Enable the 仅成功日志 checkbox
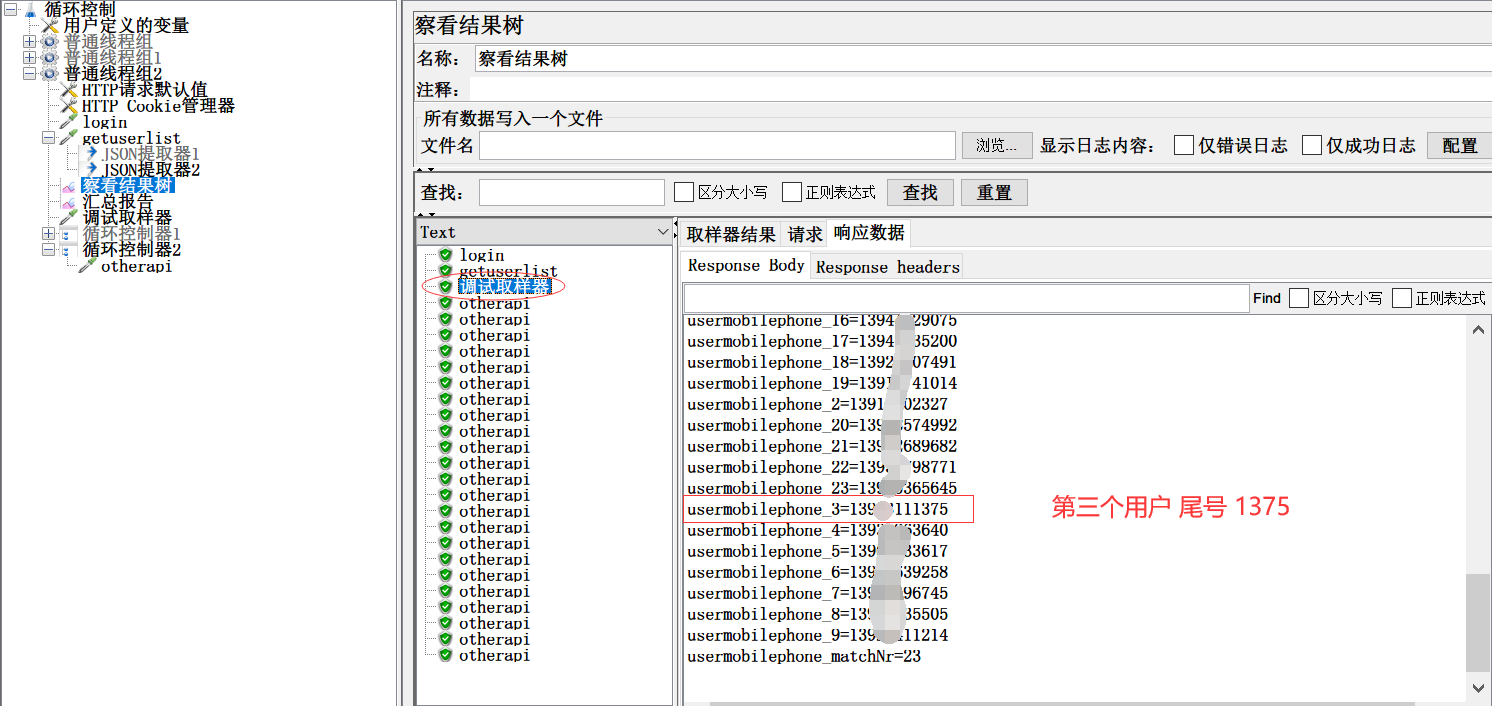Image resolution: width=1492 pixels, height=706 pixels. (1312, 146)
